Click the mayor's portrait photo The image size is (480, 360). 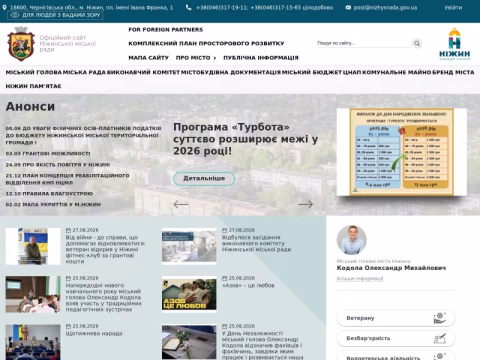tap(352, 240)
